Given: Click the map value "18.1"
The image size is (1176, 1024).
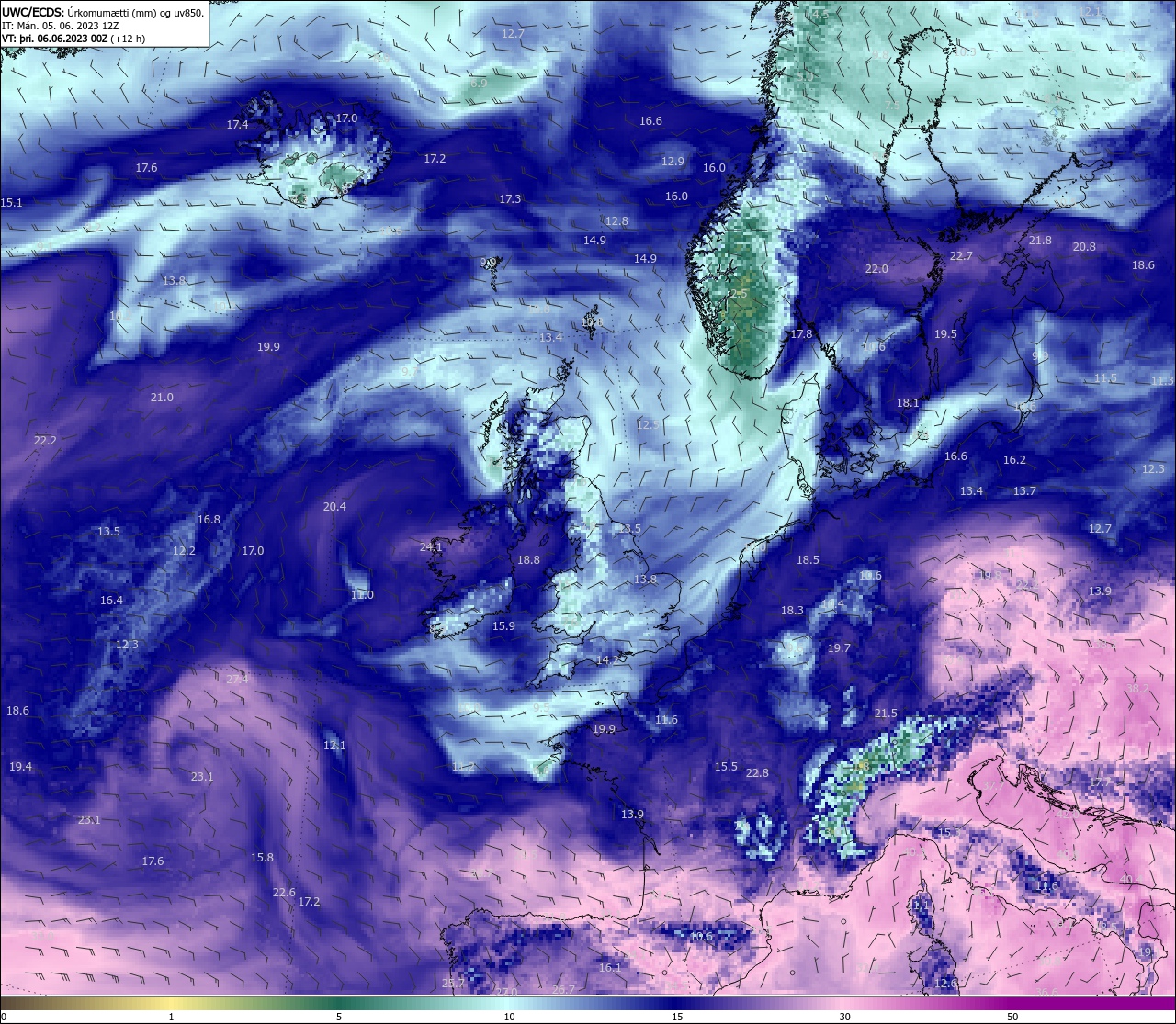Looking at the screenshot, I should click(x=908, y=402).
